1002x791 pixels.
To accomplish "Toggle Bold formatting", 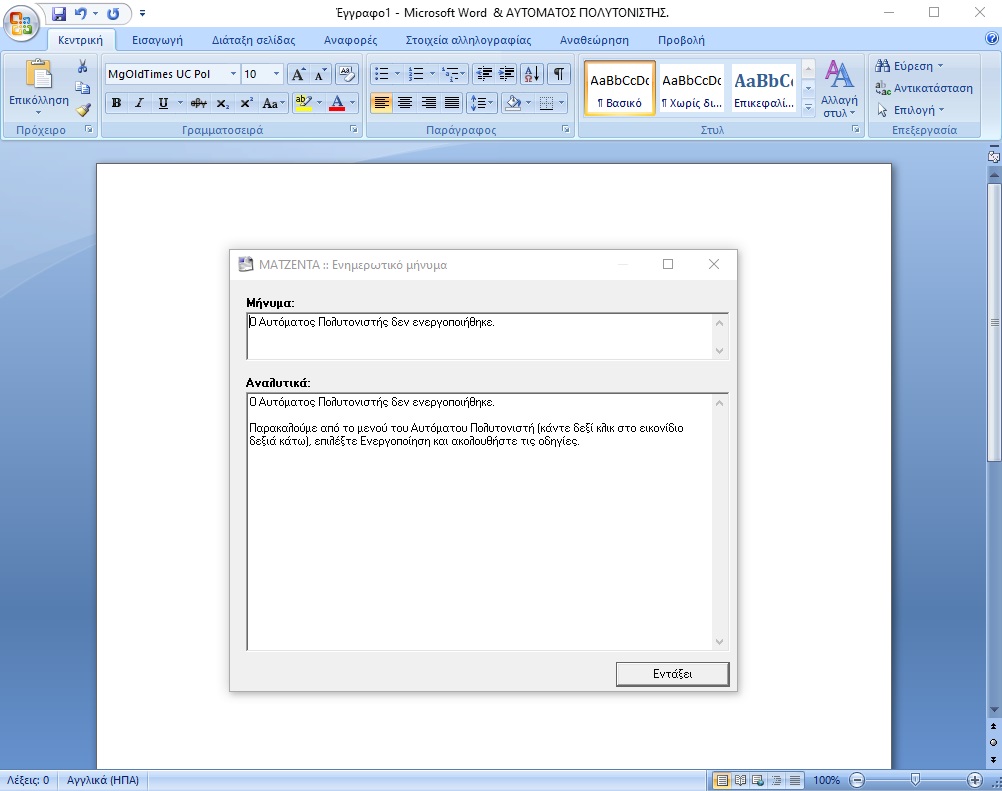I will click(116, 103).
